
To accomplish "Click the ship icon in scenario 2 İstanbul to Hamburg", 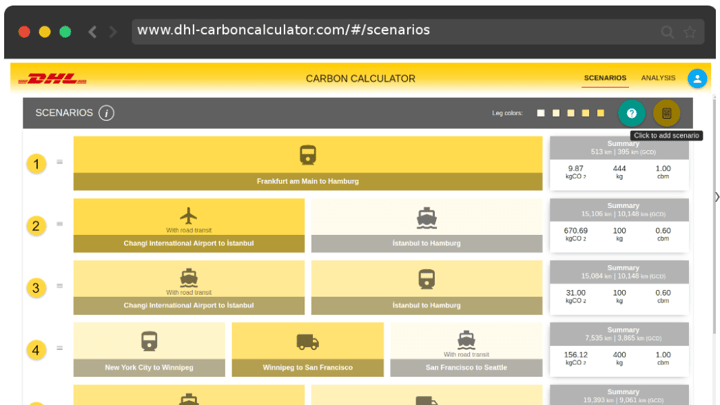I will tap(427, 218).
